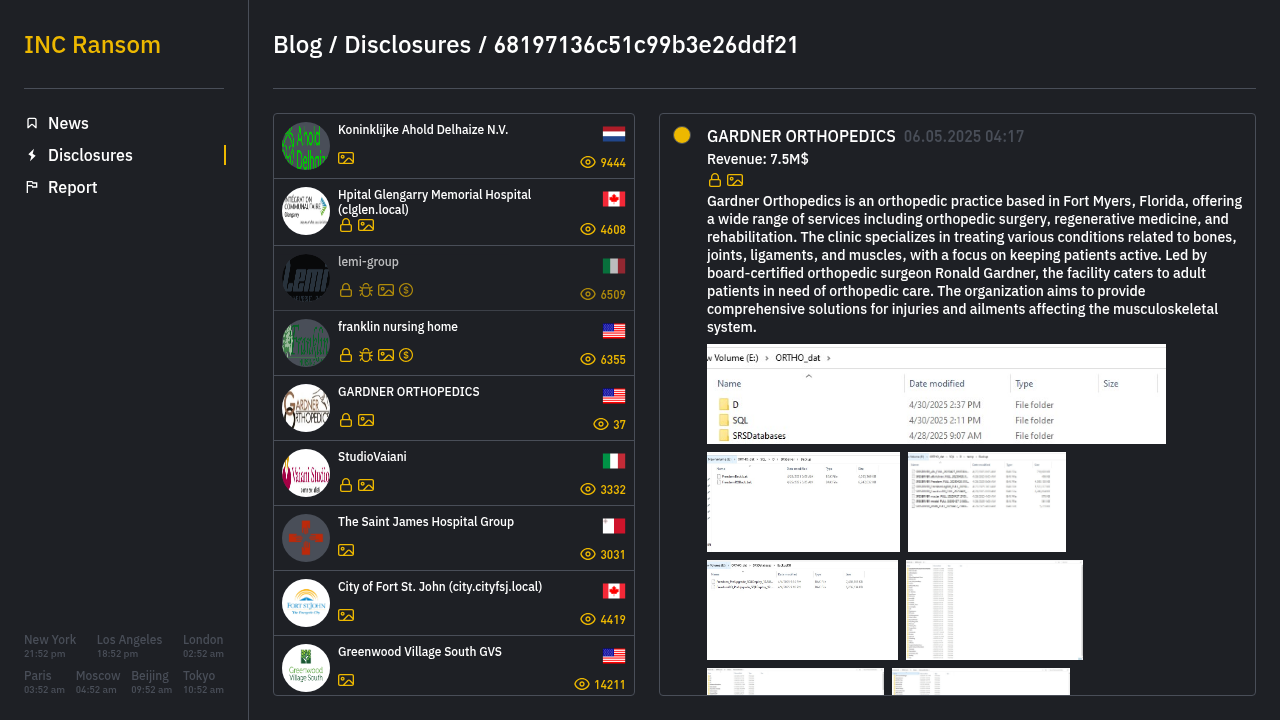Click US flag on Greenwood Village row
The height and width of the screenshot is (720, 1280).
click(614, 656)
